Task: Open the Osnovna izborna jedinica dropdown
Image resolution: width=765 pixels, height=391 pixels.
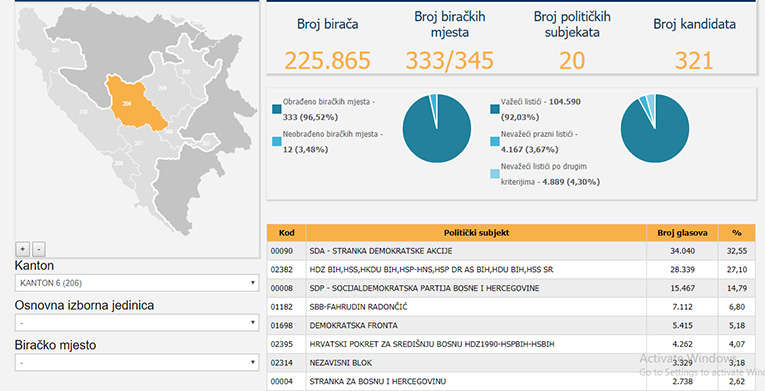Action: [137, 323]
